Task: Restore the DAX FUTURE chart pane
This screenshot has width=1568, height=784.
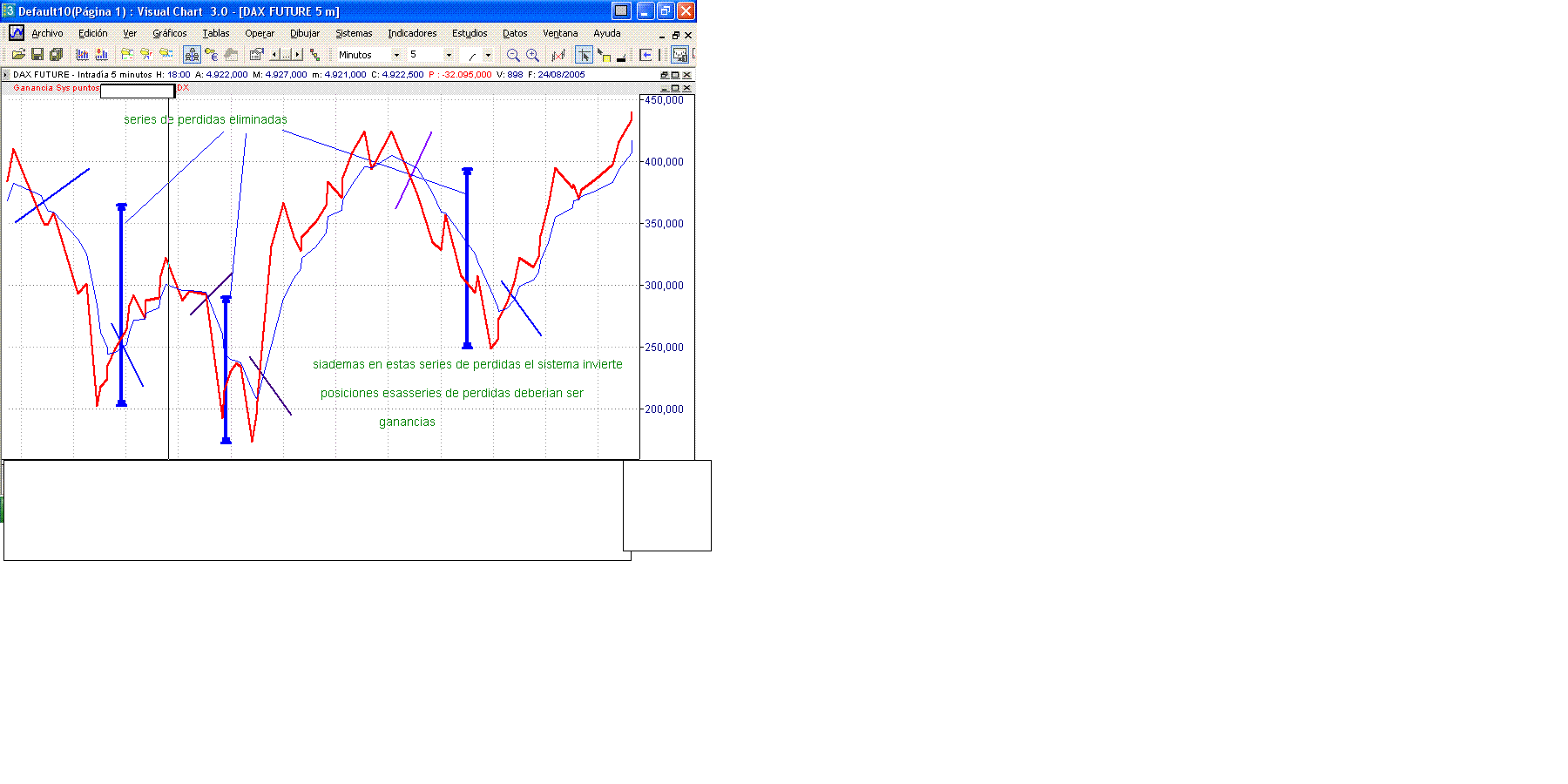Action: (x=664, y=75)
